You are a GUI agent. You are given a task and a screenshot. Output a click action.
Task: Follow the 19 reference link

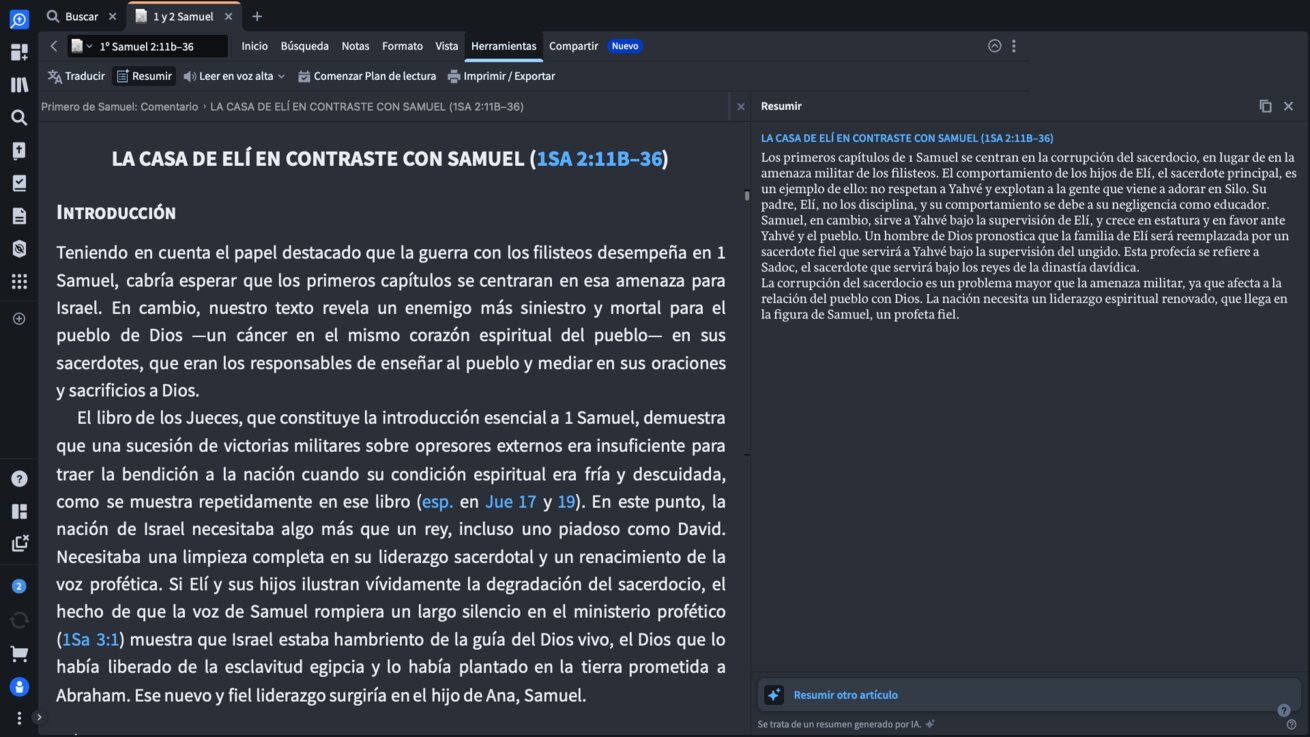pyautogui.click(x=566, y=501)
